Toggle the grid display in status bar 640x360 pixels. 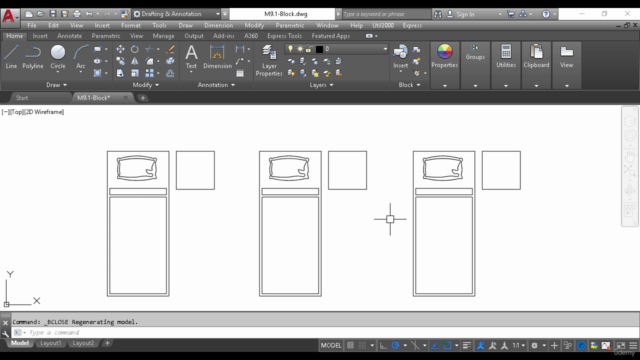(351, 345)
